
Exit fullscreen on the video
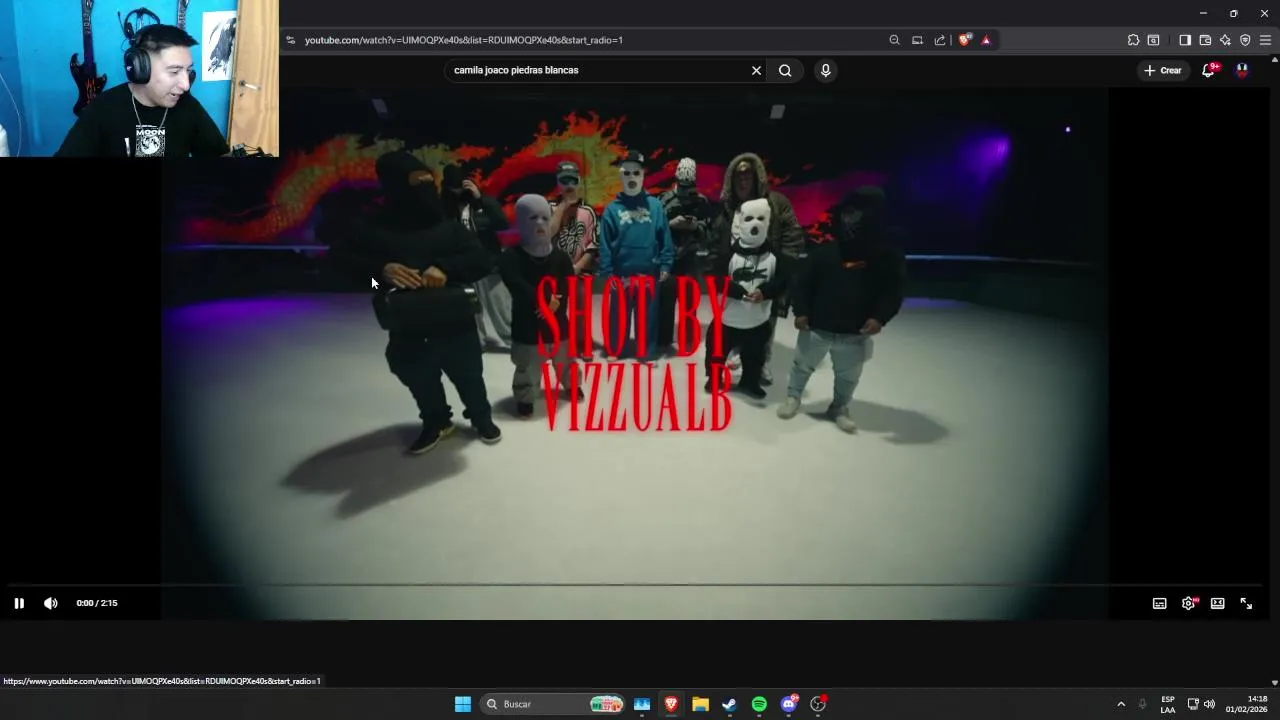pos(1246,603)
